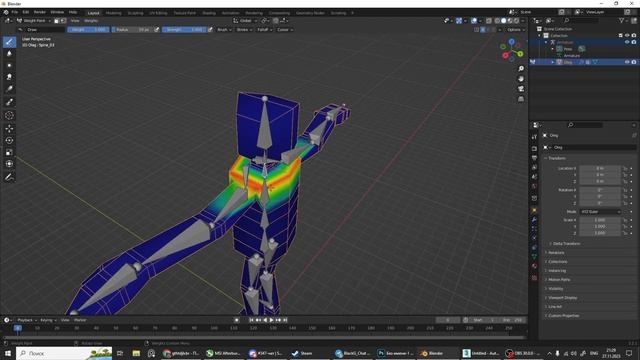Select the Sample Weight eyedropper tool
This screenshot has width=640, height=360.
[x=9, y=102]
